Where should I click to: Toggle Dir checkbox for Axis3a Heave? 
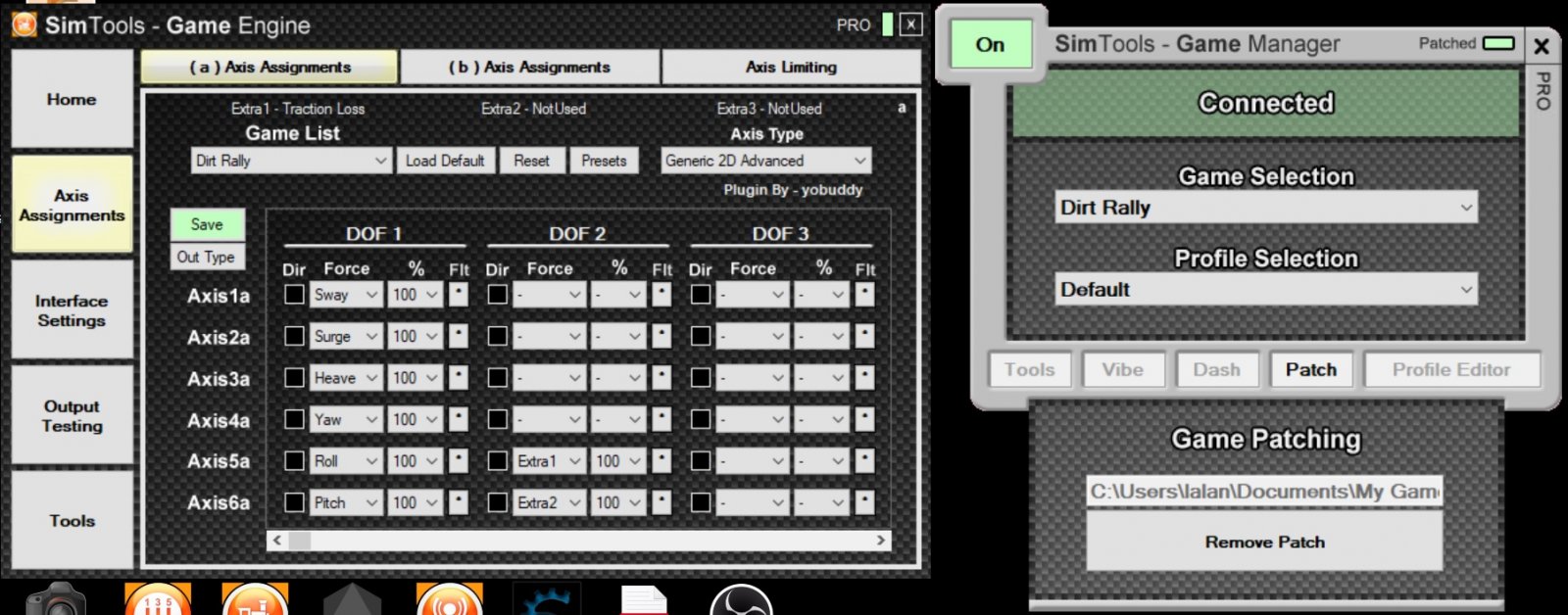[294, 377]
